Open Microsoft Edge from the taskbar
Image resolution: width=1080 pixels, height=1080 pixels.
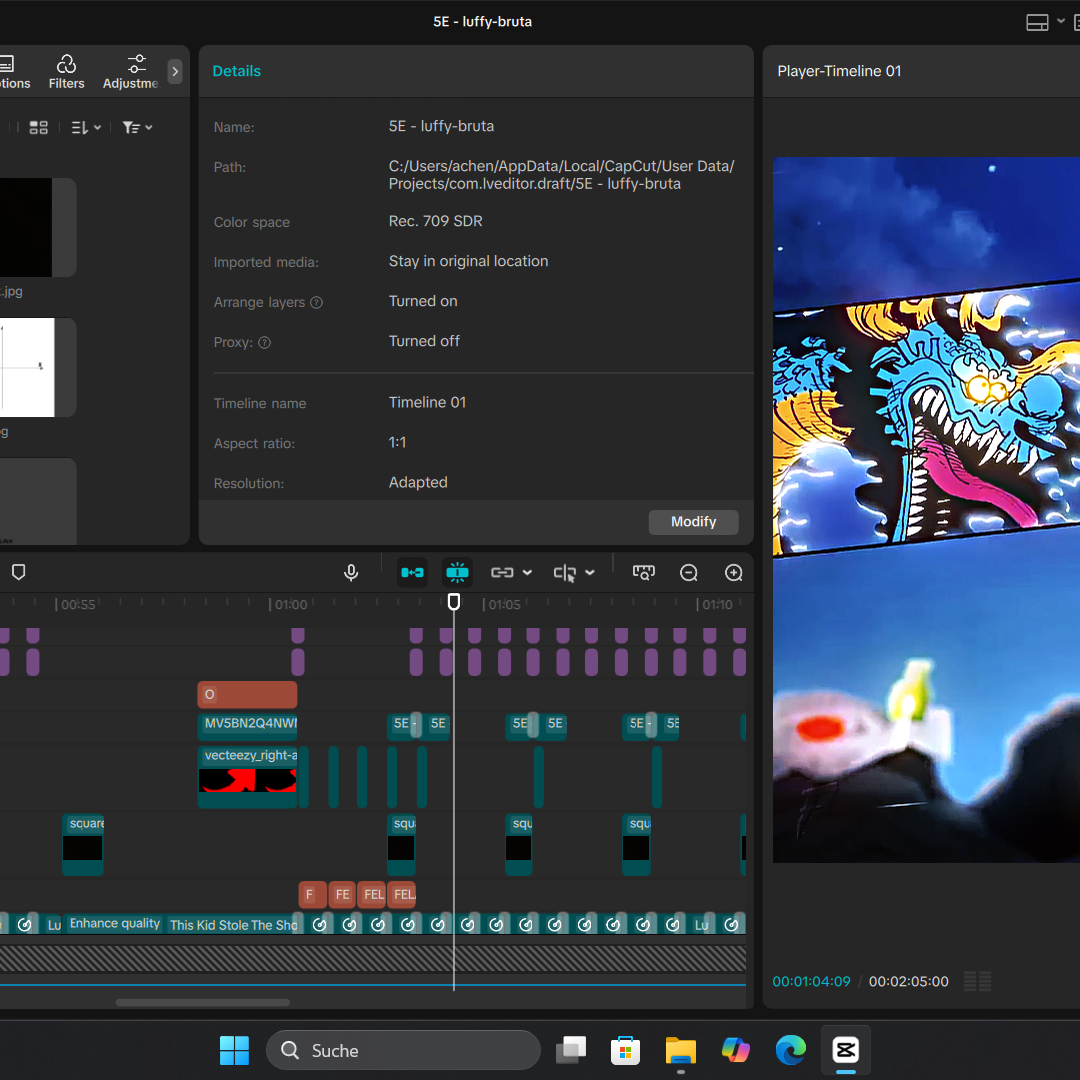point(791,1050)
